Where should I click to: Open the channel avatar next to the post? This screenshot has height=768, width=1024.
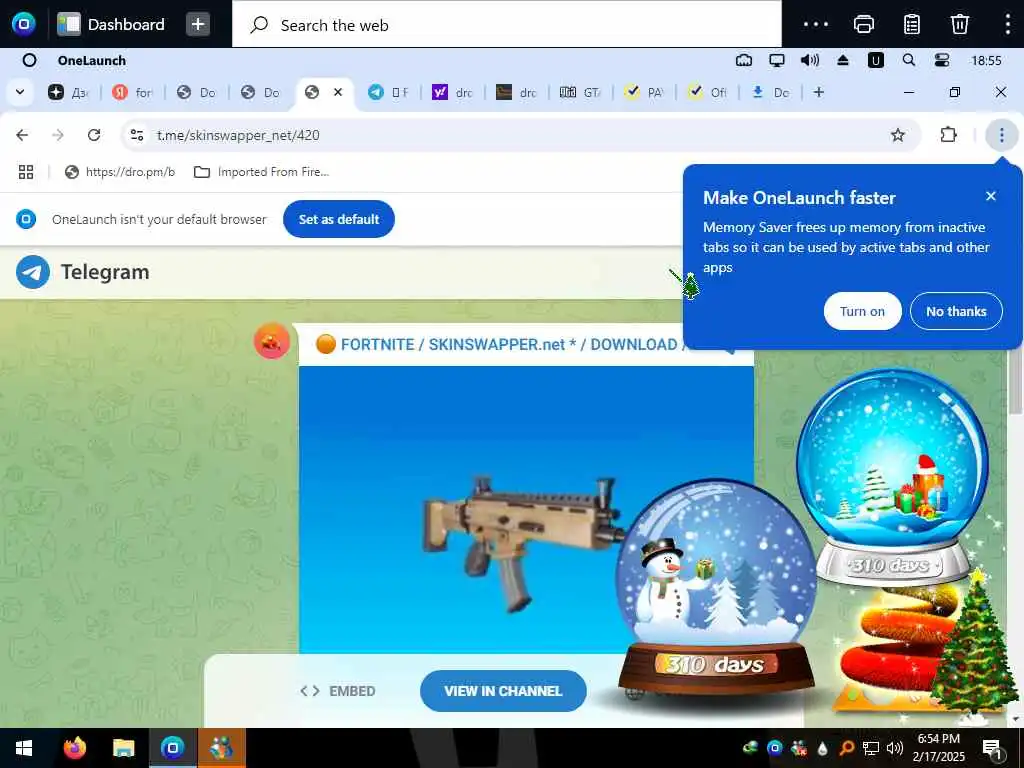pyautogui.click(x=272, y=340)
